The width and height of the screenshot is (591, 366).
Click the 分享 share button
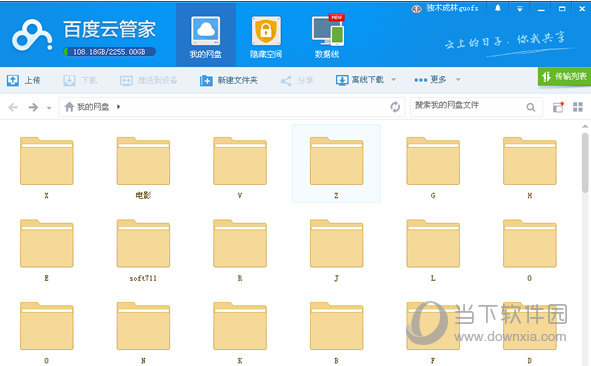point(297,80)
